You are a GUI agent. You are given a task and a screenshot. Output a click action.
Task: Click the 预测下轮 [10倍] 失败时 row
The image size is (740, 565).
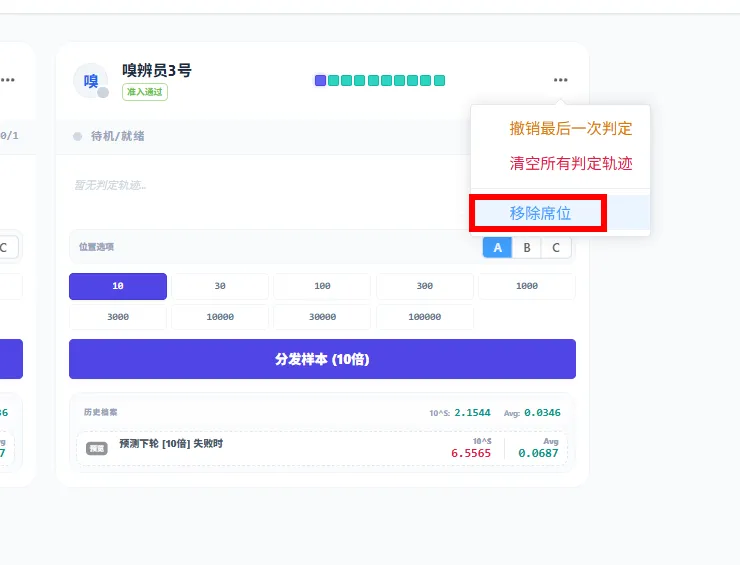tap(322, 448)
